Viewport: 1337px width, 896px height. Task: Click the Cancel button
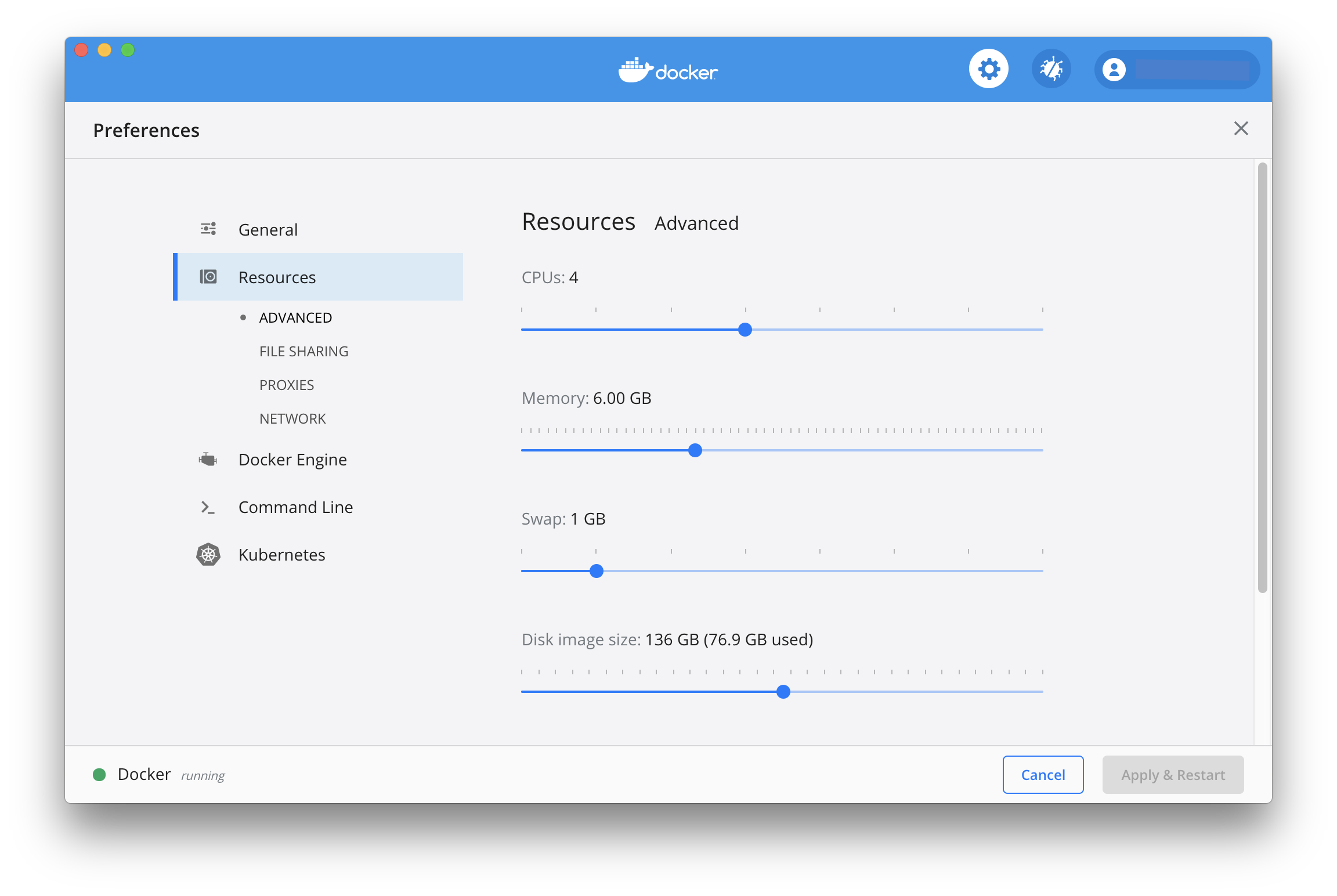tap(1043, 774)
